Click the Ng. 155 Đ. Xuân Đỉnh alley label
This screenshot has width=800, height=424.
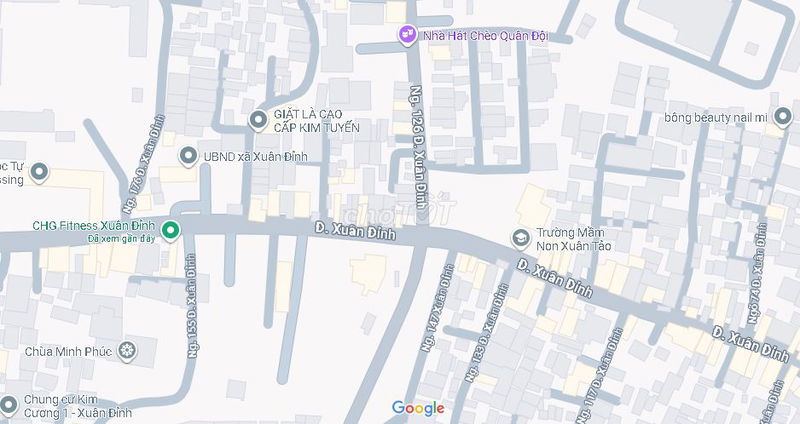click(x=192, y=306)
